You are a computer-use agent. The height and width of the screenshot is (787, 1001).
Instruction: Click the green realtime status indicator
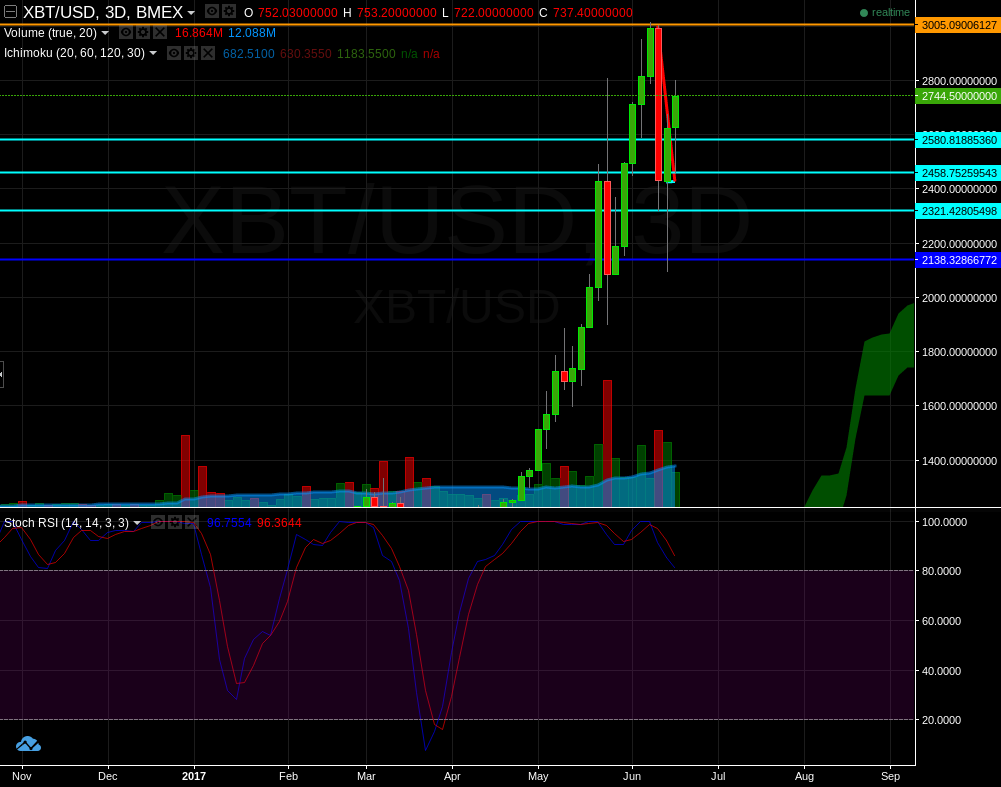[862, 13]
